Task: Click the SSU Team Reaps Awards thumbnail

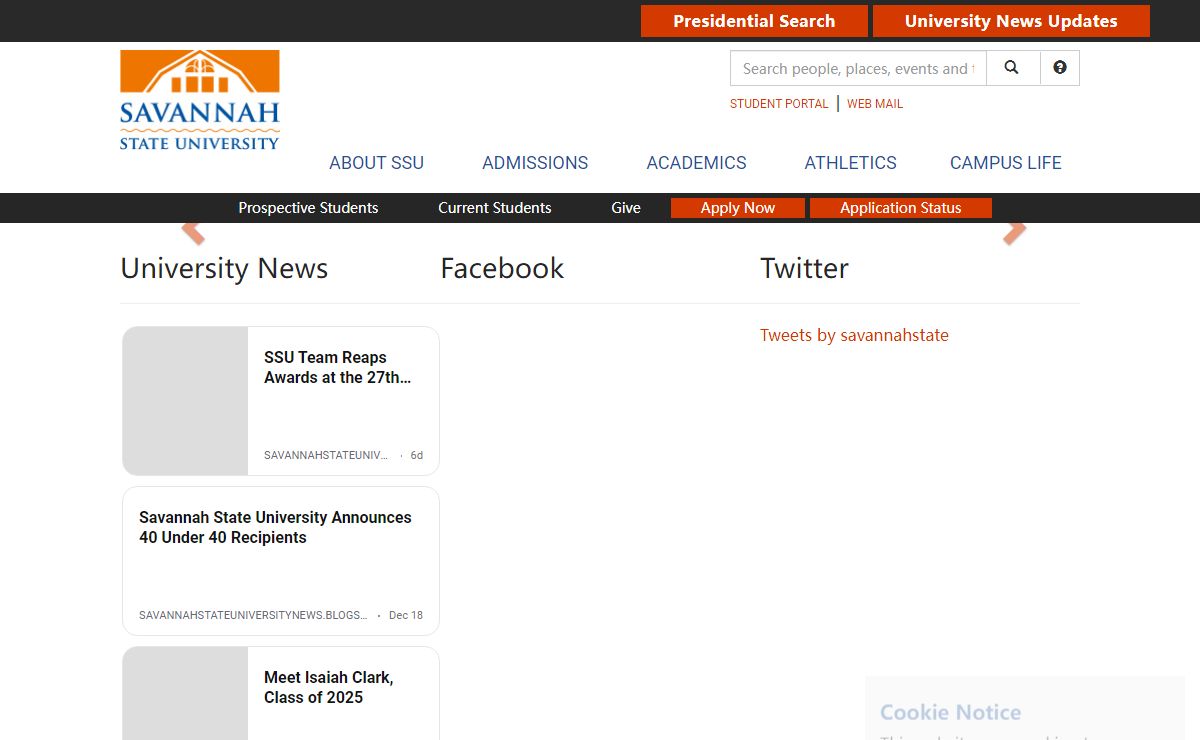Action: [185, 401]
